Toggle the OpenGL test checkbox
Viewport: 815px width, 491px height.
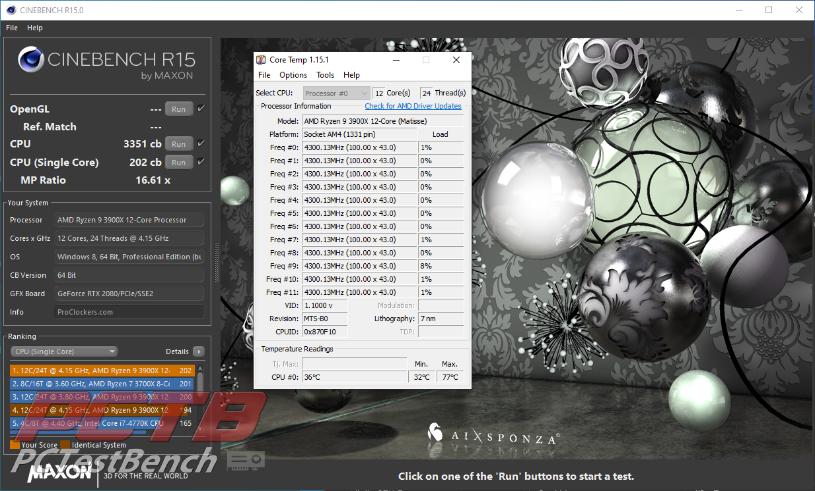[x=201, y=109]
